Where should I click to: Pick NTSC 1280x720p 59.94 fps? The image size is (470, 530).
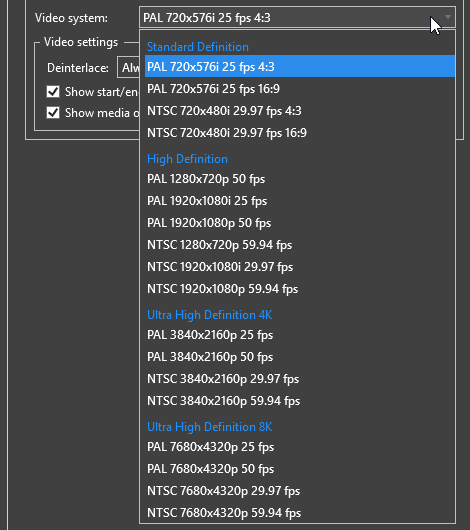[300, 245]
